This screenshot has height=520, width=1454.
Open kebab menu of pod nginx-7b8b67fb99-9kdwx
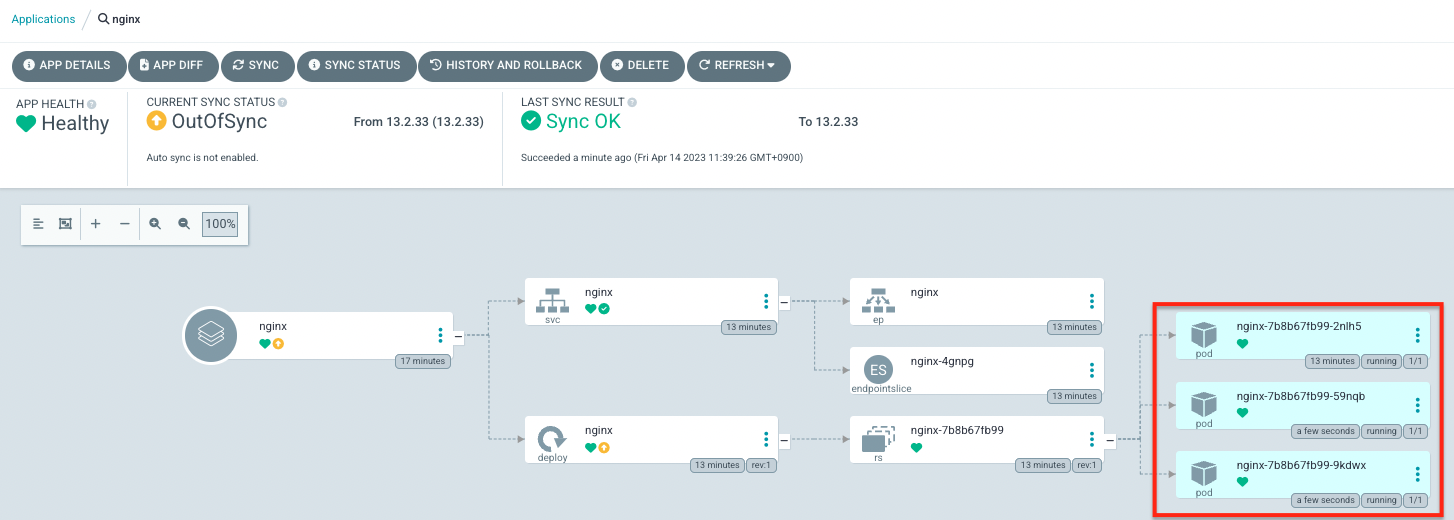pos(1417,474)
